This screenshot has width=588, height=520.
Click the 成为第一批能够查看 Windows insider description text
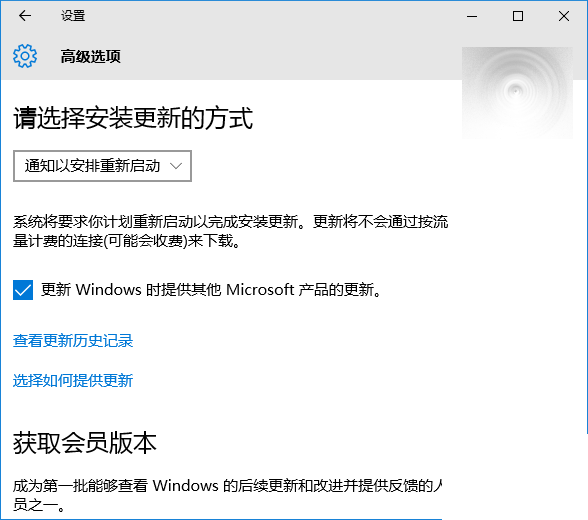click(x=227, y=495)
